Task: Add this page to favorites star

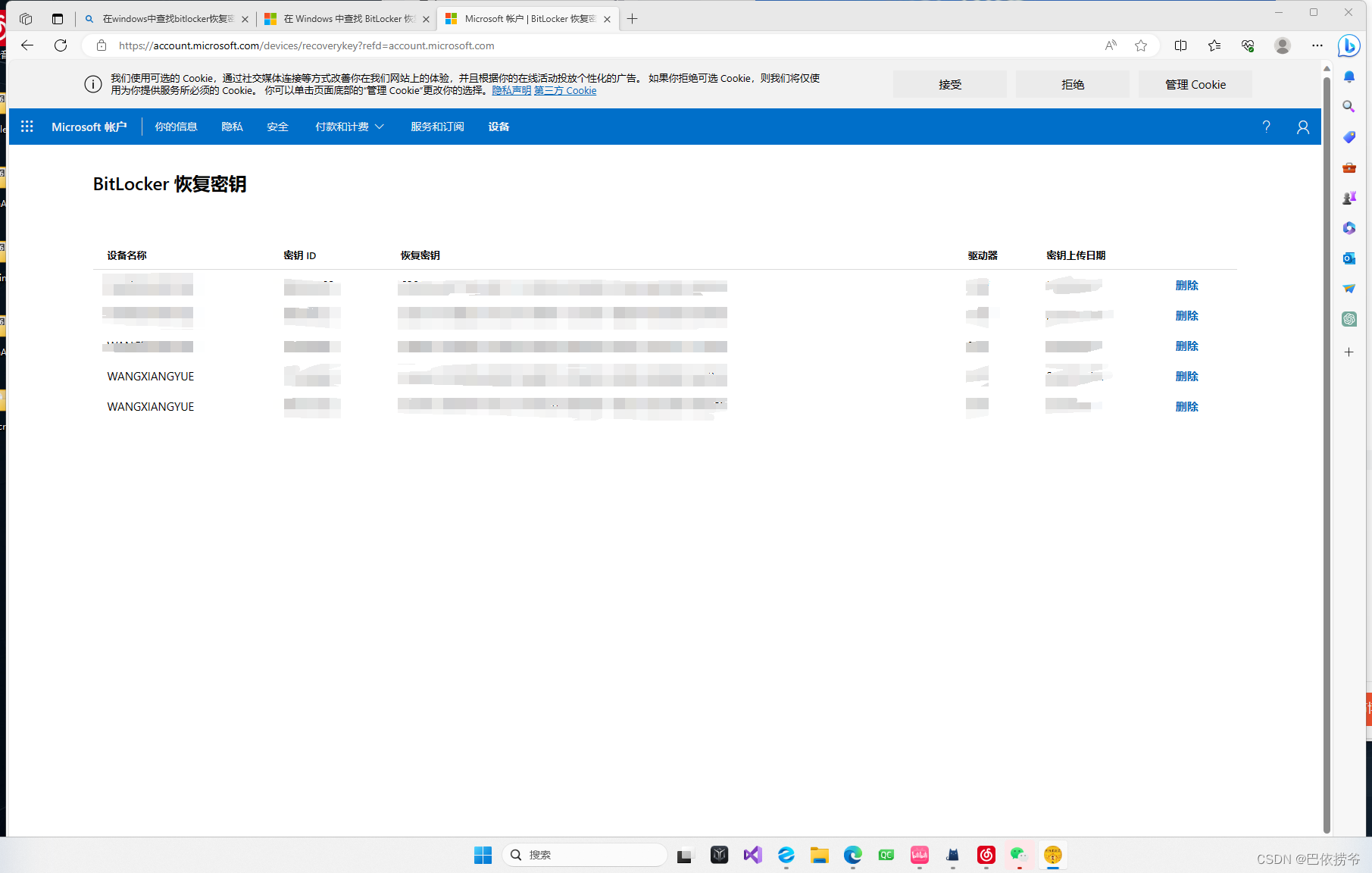Action: point(1141,45)
